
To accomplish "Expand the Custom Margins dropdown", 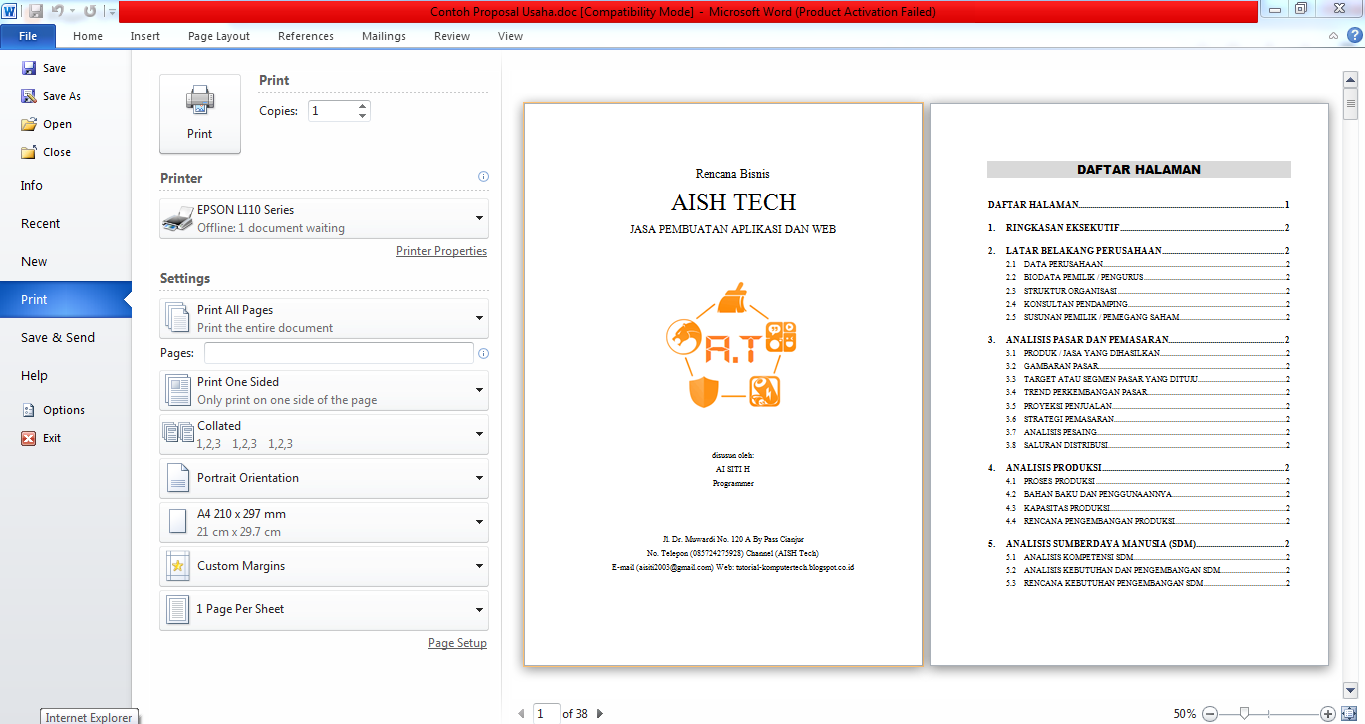I will (324, 566).
